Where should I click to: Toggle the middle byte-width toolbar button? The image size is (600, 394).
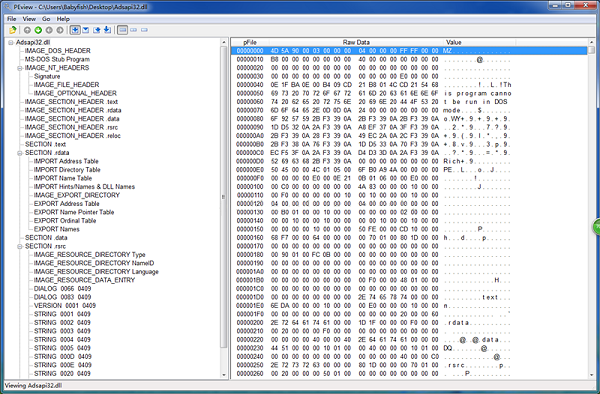[x=133, y=30]
